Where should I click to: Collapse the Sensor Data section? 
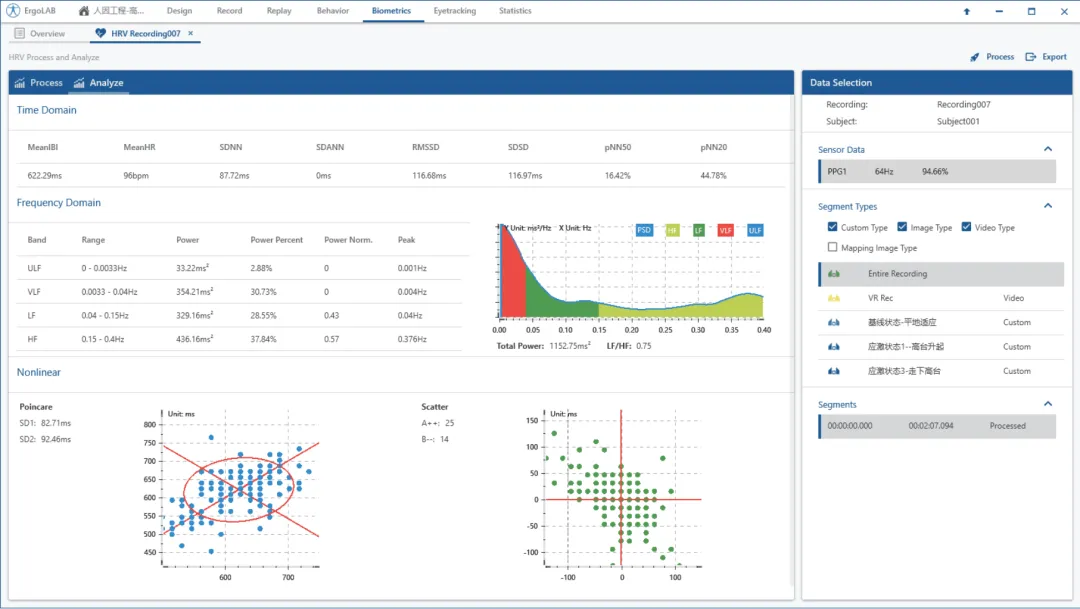(x=1048, y=149)
